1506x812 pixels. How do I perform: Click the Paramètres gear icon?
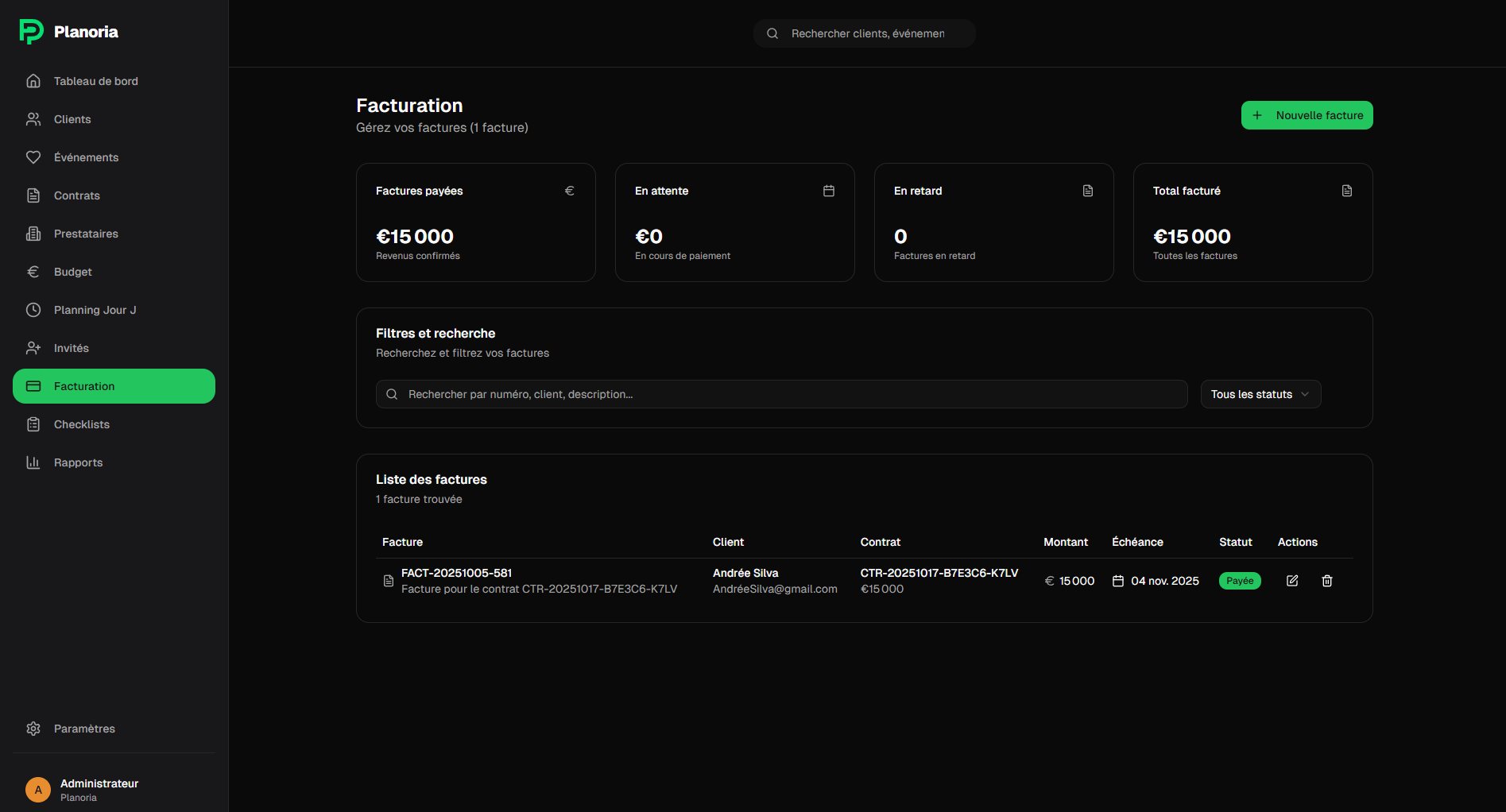33,729
